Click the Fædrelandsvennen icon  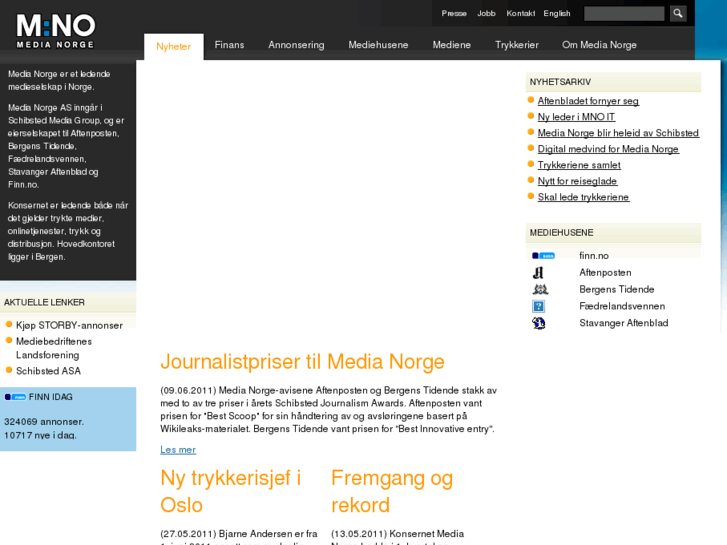click(538, 306)
